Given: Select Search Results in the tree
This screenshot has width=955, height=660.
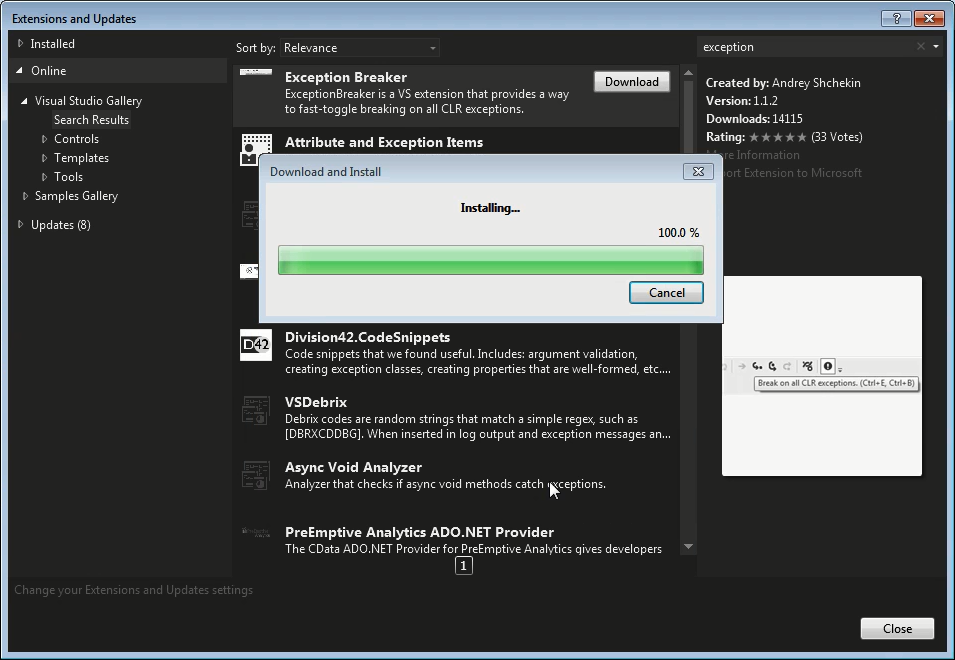Looking at the screenshot, I should click(x=91, y=120).
